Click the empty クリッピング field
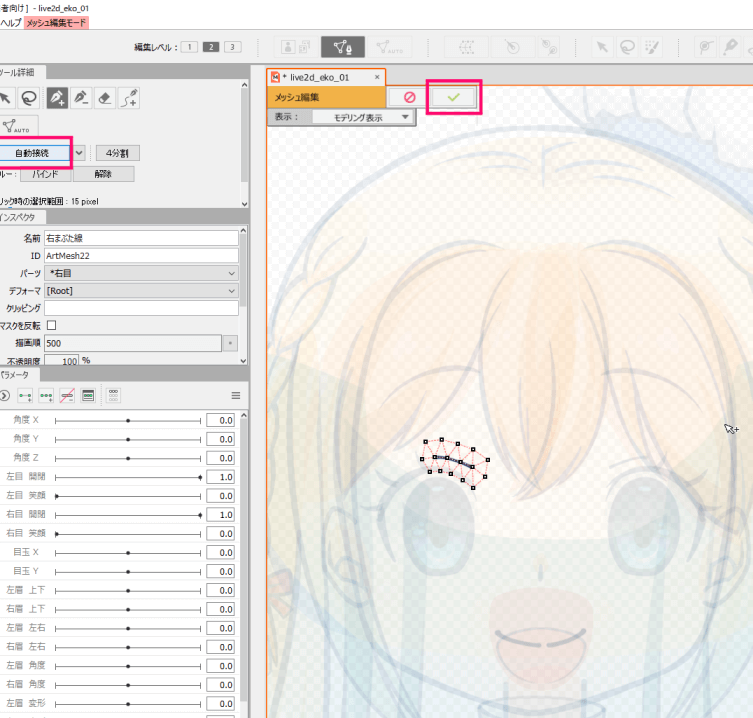 (142, 308)
